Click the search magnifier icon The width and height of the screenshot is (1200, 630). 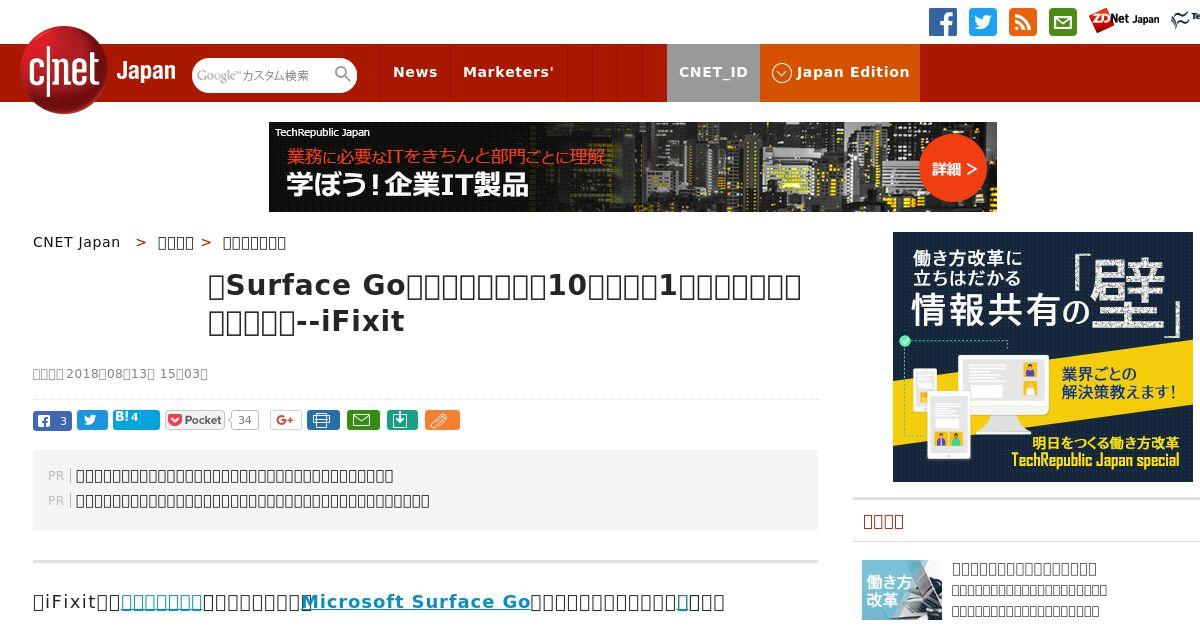(343, 74)
